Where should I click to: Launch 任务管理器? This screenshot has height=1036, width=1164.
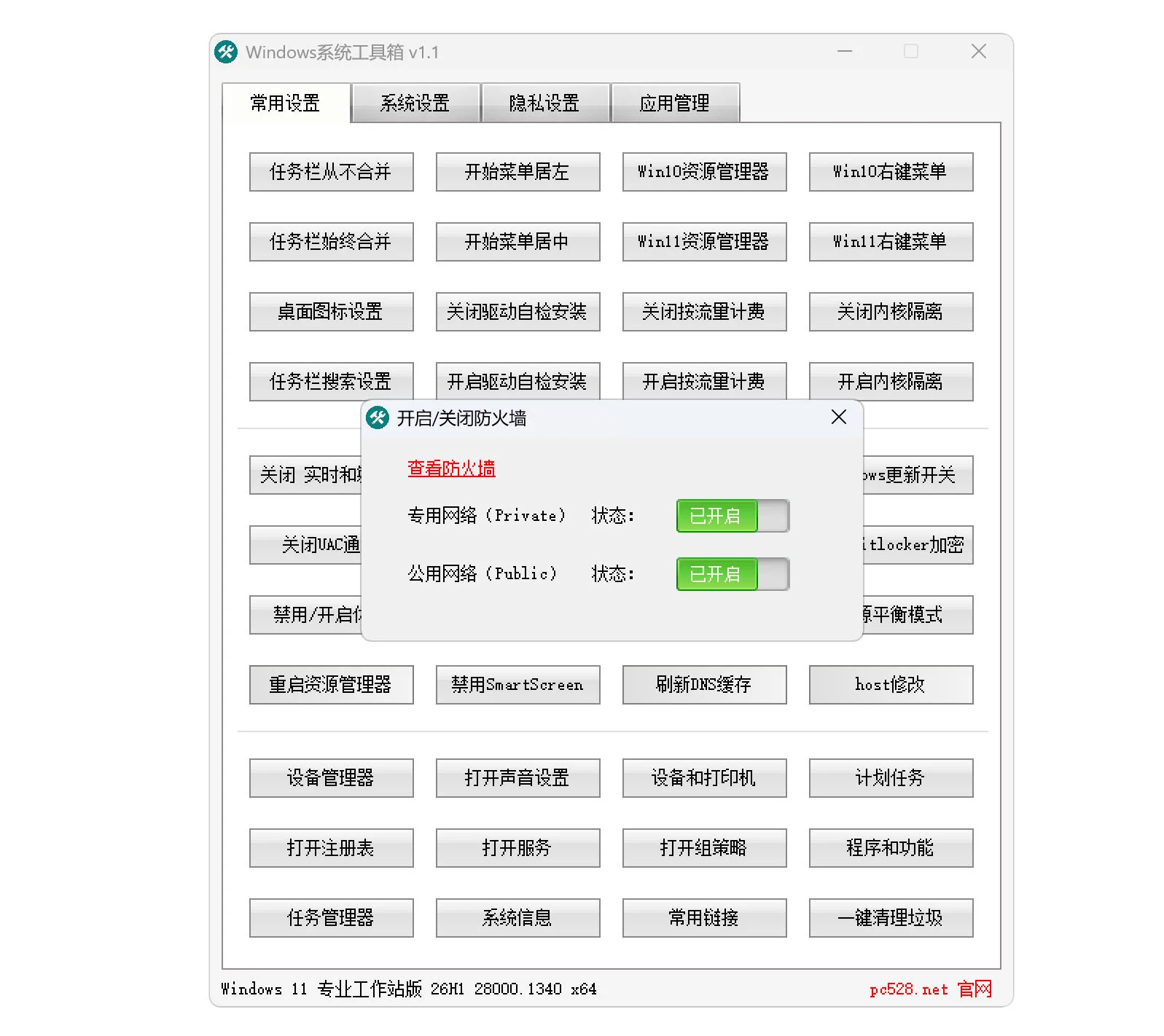point(332,918)
